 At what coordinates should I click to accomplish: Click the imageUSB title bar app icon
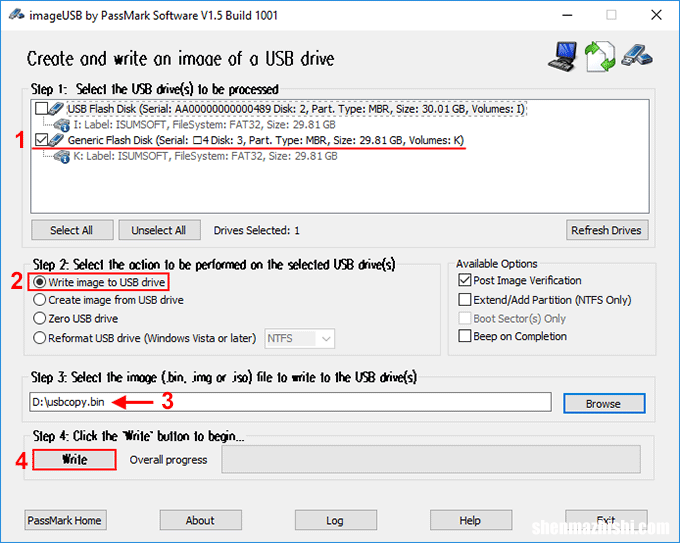[x=16, y=15]
